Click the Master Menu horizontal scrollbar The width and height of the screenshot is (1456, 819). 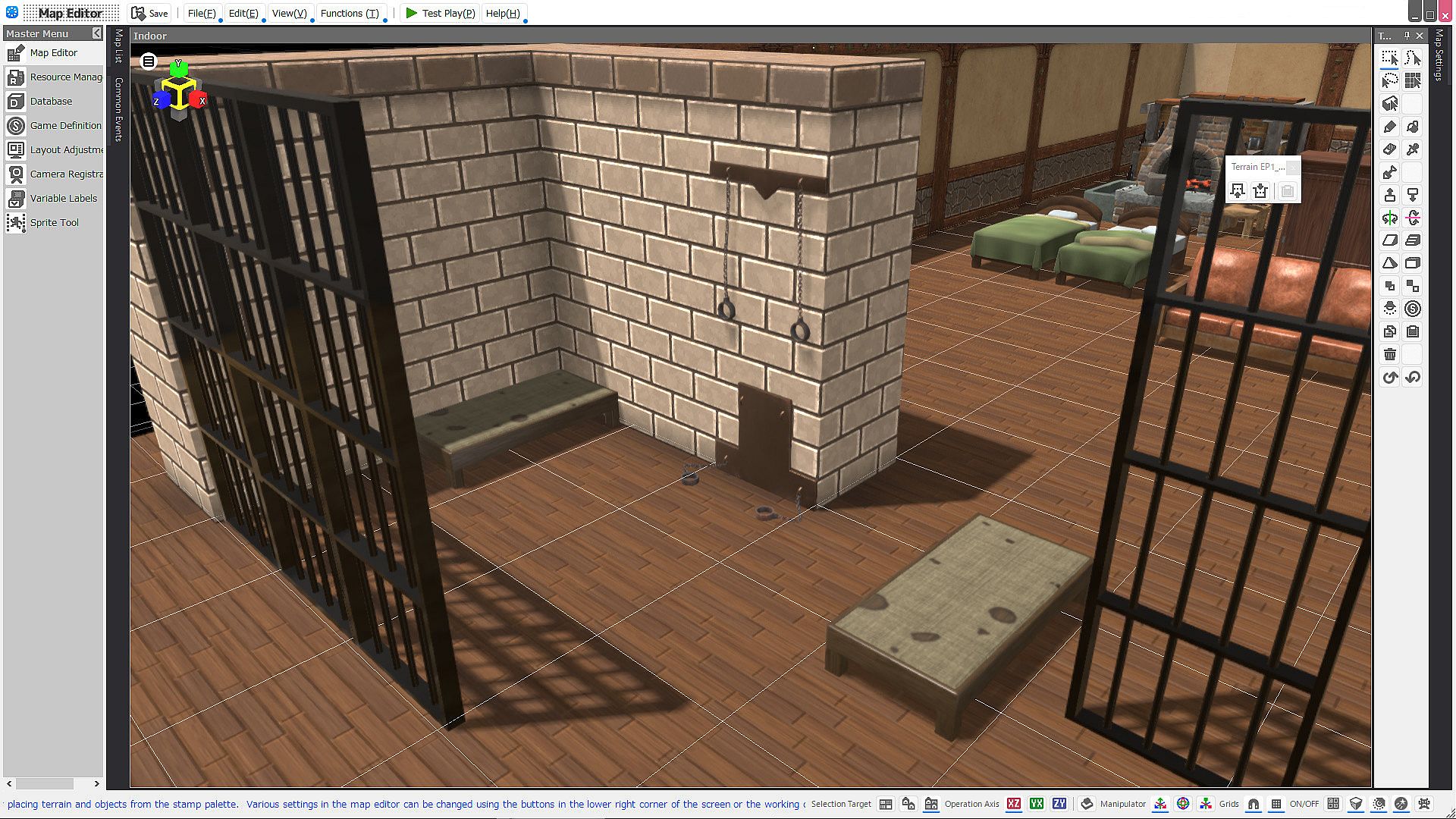coord(45,783)
